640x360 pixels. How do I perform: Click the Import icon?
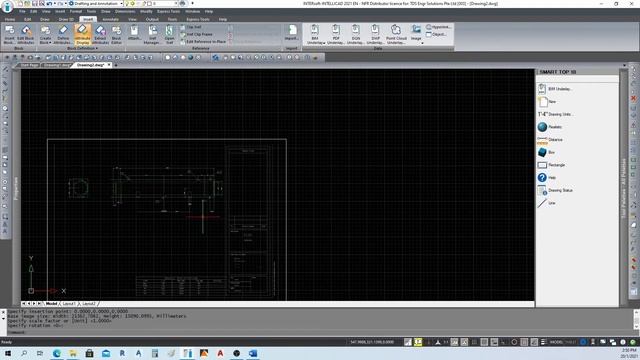point(292,33)
